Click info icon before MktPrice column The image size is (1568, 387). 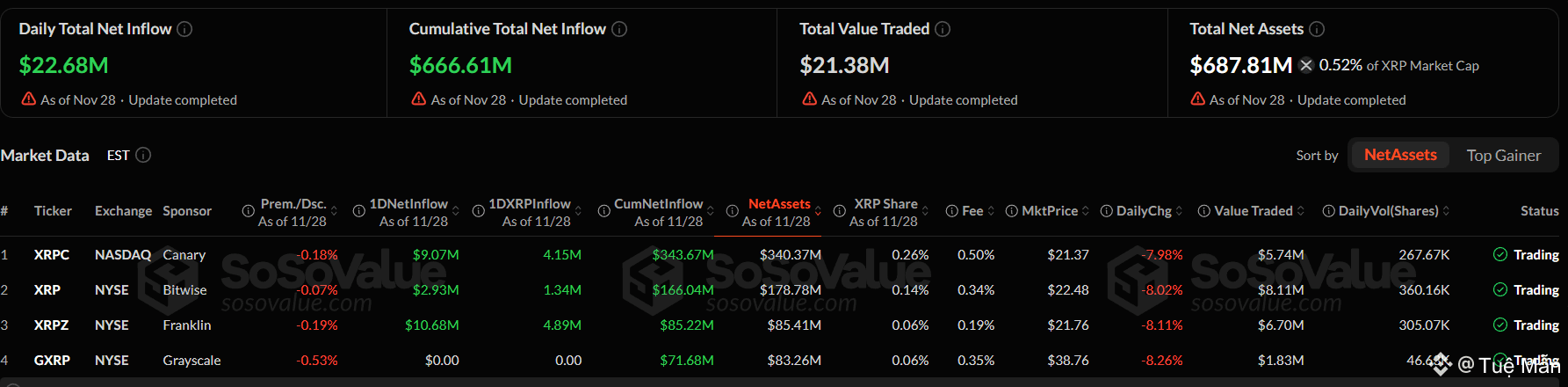click(1012, 211)
